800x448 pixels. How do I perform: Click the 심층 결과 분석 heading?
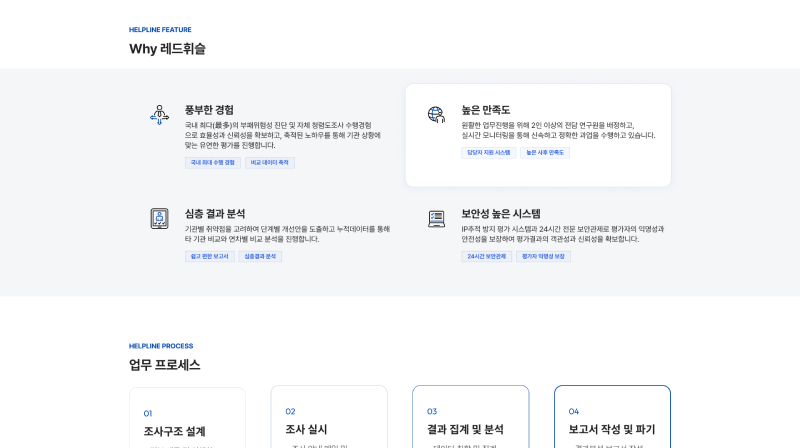pos(215,213)
